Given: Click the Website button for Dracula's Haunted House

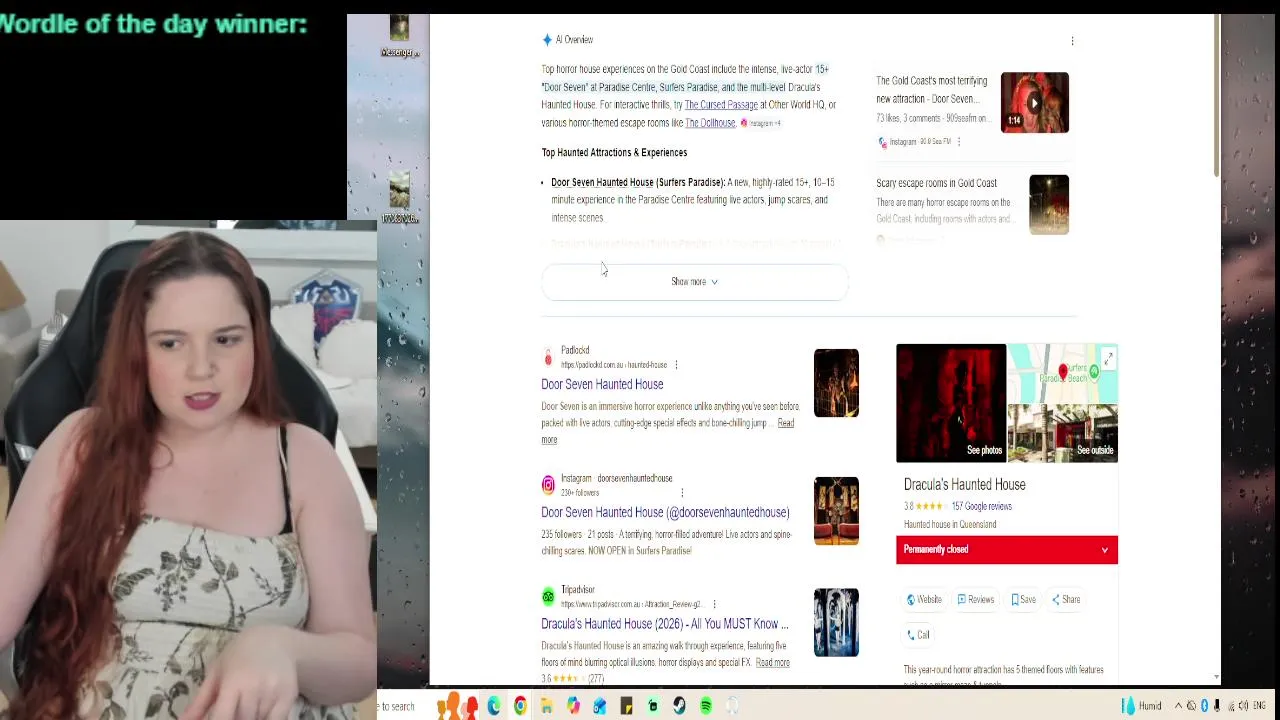Looking at the screenshot, I should pos(924,599).
